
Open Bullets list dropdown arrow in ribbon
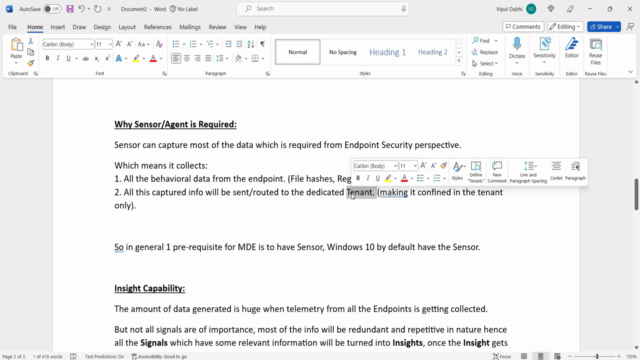coord(184,44)
